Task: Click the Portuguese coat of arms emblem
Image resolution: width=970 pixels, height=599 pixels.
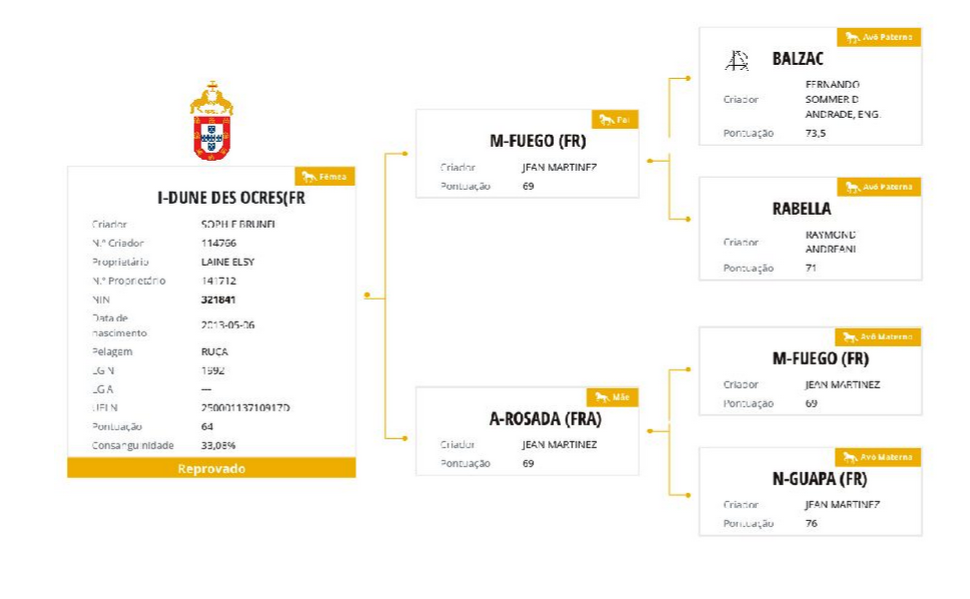Action: (x=212, y=121)
